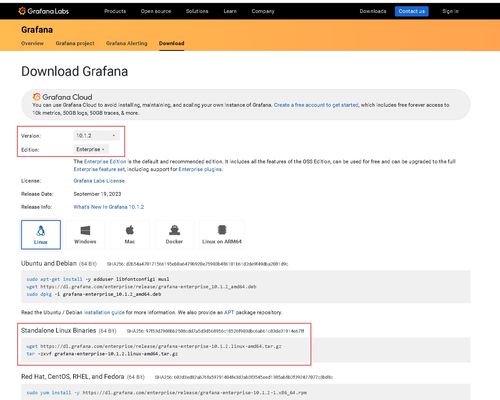This screenshot has height=400, width=500.
Task: Click the Download Grafana page title
Action: click(74, 71)
